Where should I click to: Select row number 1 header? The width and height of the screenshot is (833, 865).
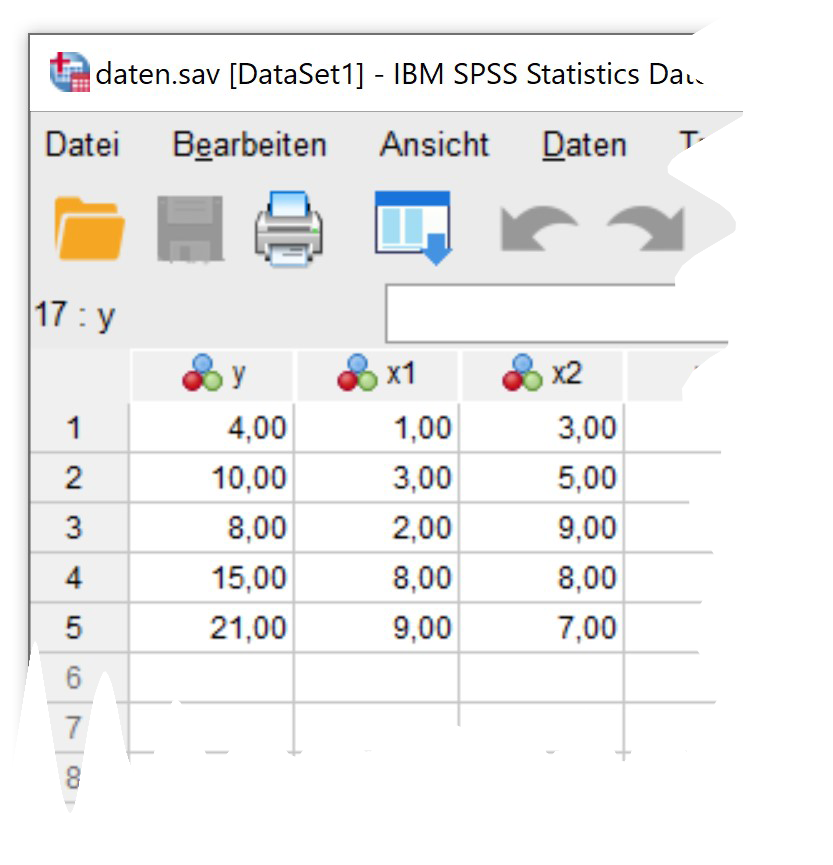click(73, 429)
